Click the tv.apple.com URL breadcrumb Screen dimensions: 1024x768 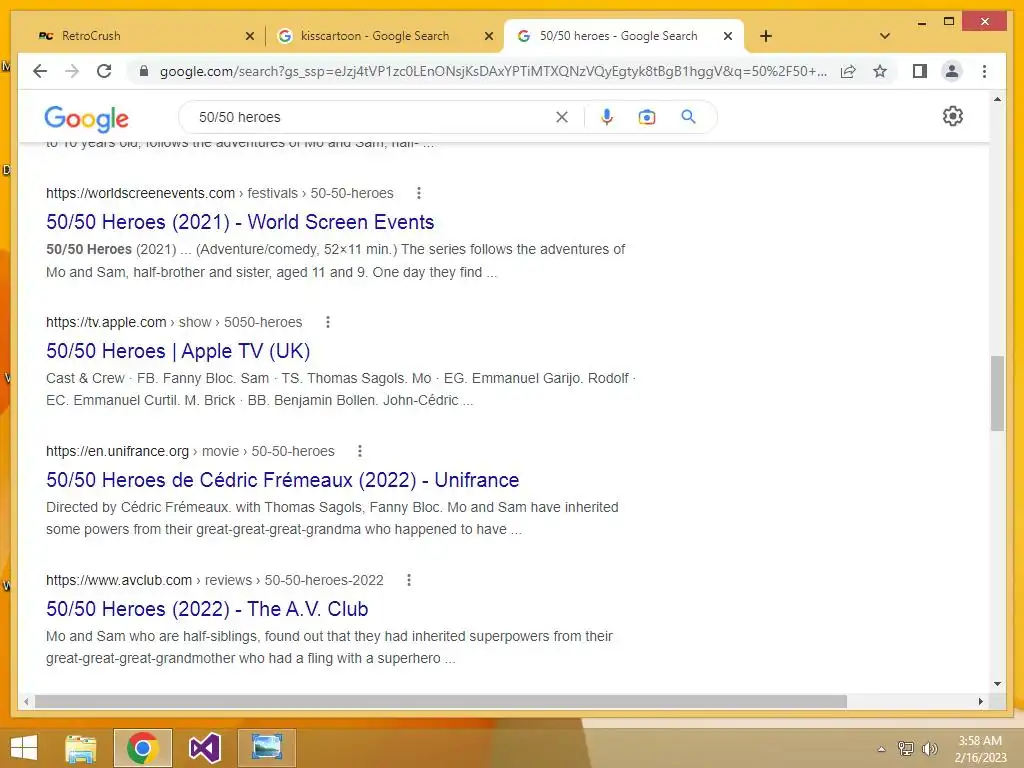click(174, 322)
